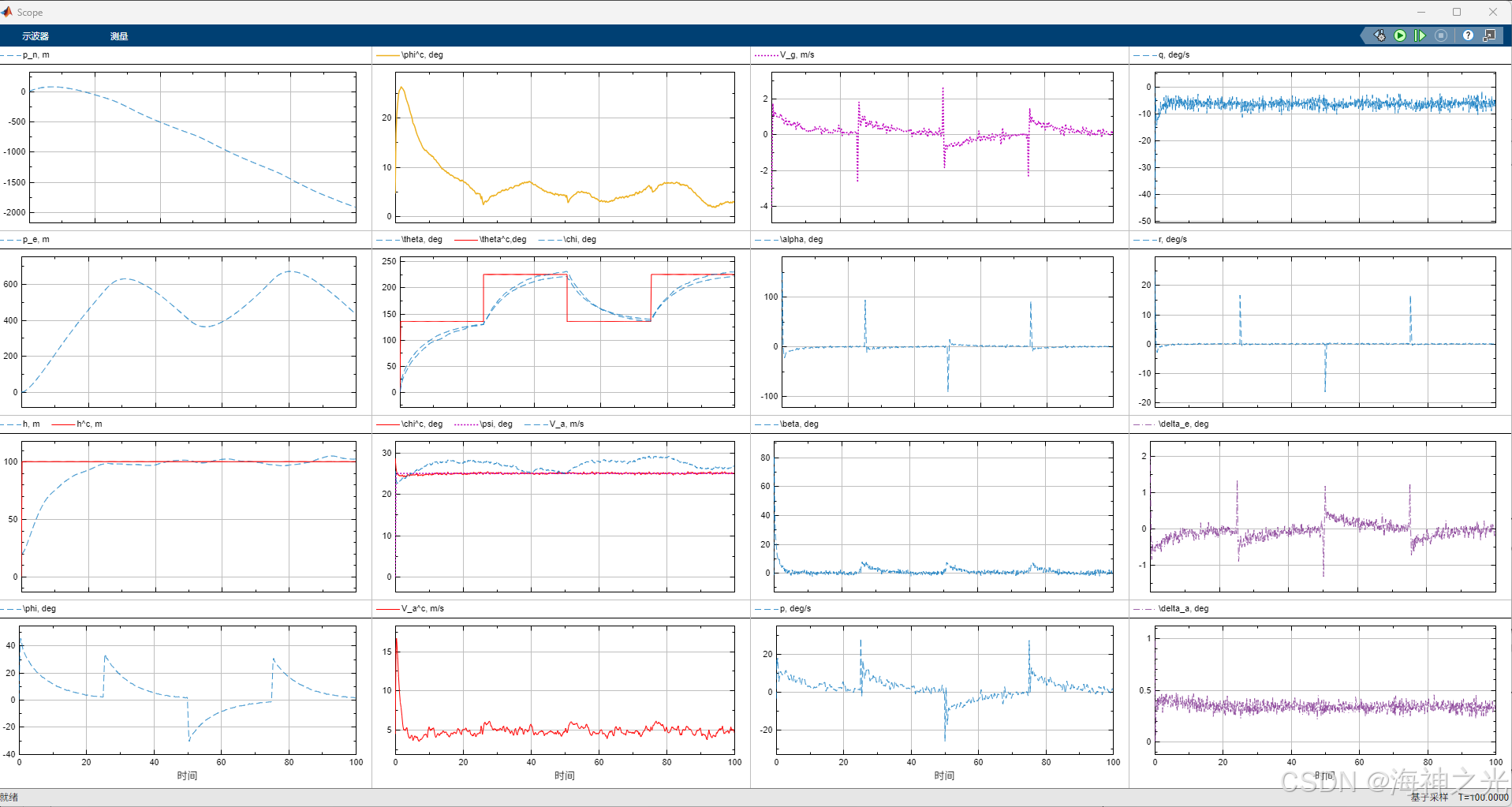
Task: Click V_g, m/s legend label
Action: pos(797,55)
